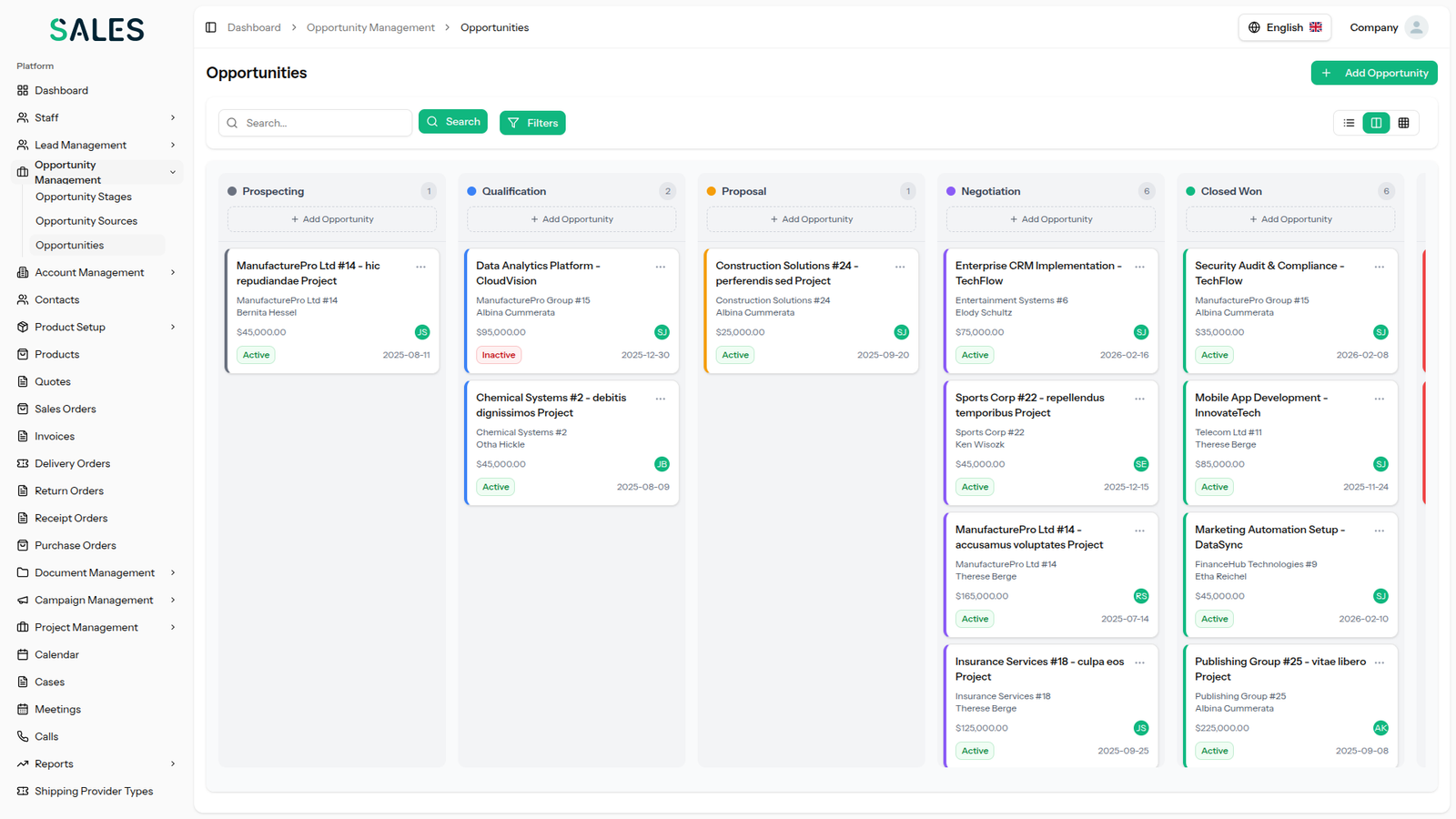This screenshot has width=1456, height=819.
Task: Click the user profile avatar icon
Action: (x=1415, y=27)
